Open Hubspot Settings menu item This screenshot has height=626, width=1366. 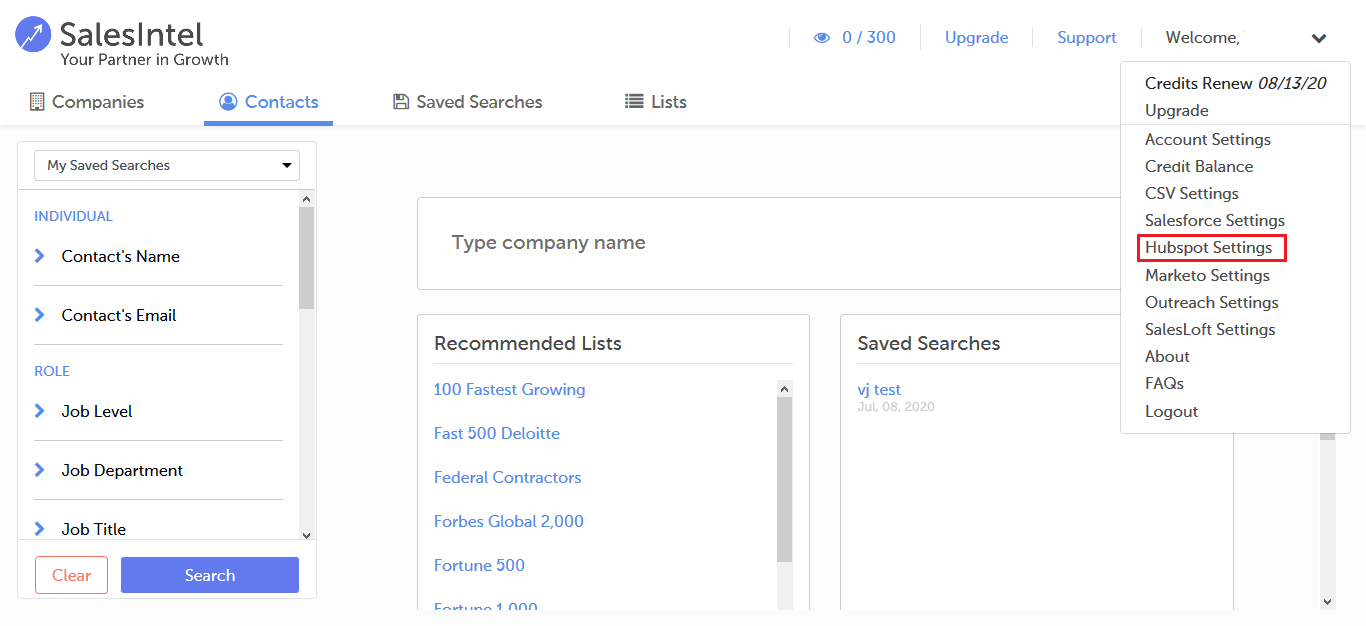coord(1209,248)
